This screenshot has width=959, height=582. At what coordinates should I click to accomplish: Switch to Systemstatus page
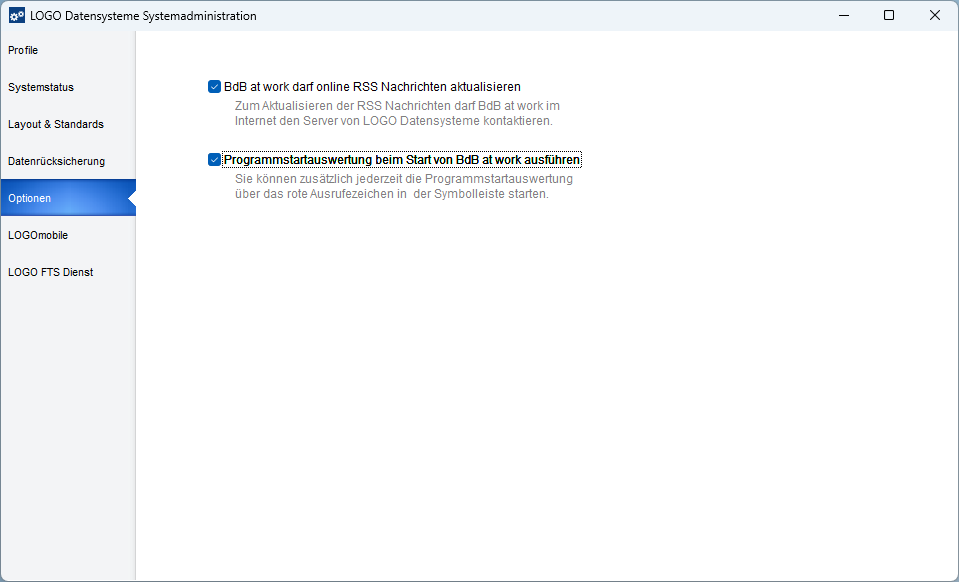pos(68,87)
